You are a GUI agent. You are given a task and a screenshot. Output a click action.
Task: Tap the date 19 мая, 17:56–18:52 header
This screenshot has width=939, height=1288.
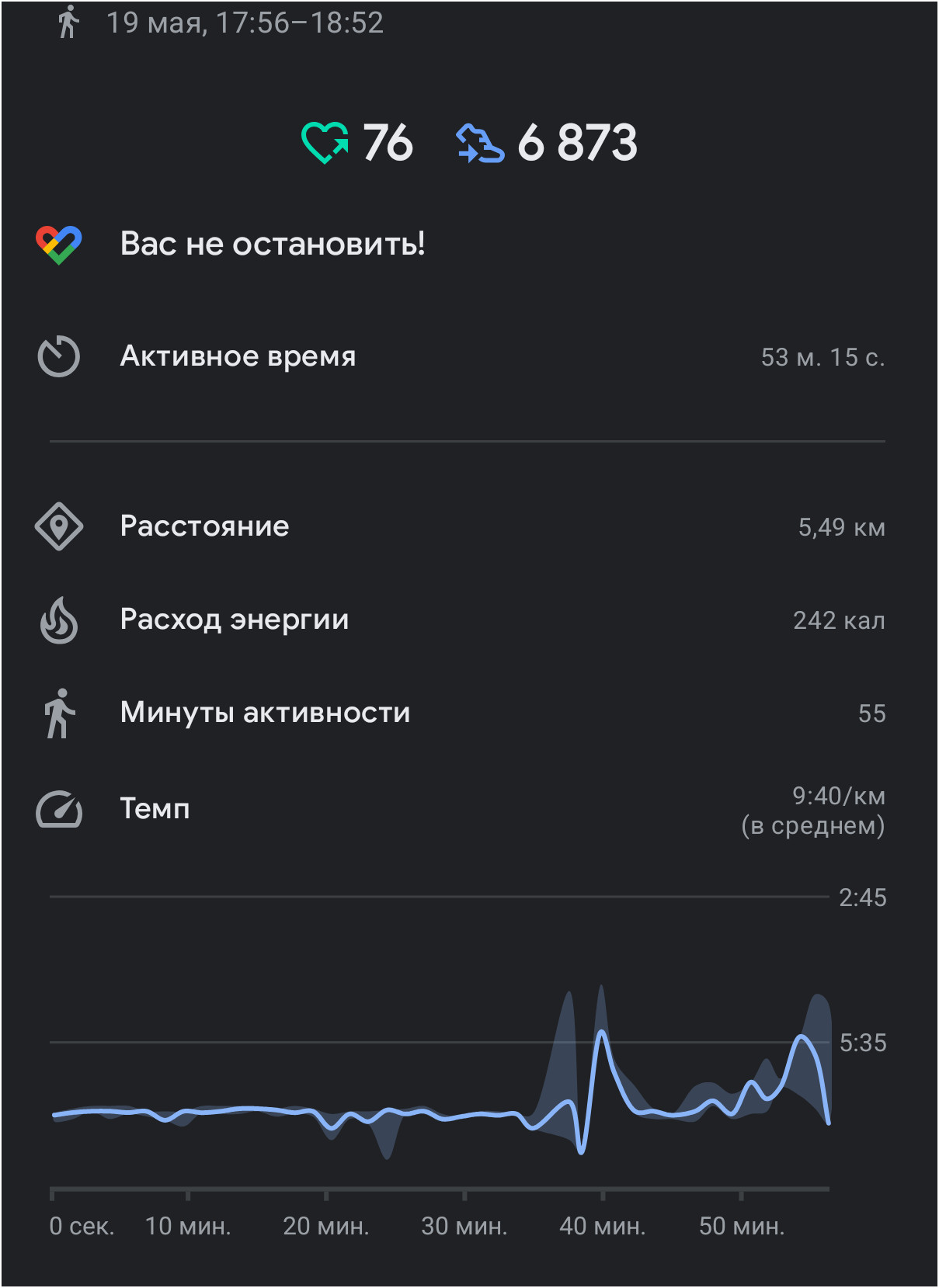245,23
